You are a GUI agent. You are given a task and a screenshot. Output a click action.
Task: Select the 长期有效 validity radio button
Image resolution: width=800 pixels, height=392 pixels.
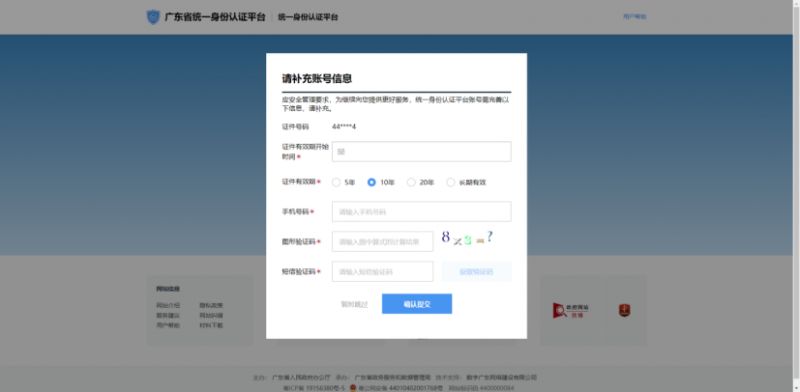click(x=451, y=182)
